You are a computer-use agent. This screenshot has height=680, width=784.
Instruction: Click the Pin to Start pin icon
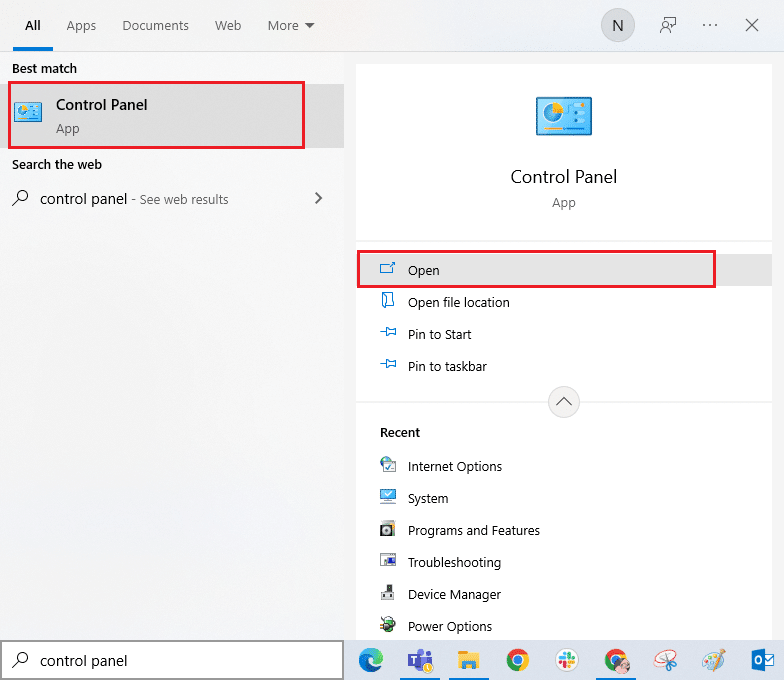click(388, 332)
